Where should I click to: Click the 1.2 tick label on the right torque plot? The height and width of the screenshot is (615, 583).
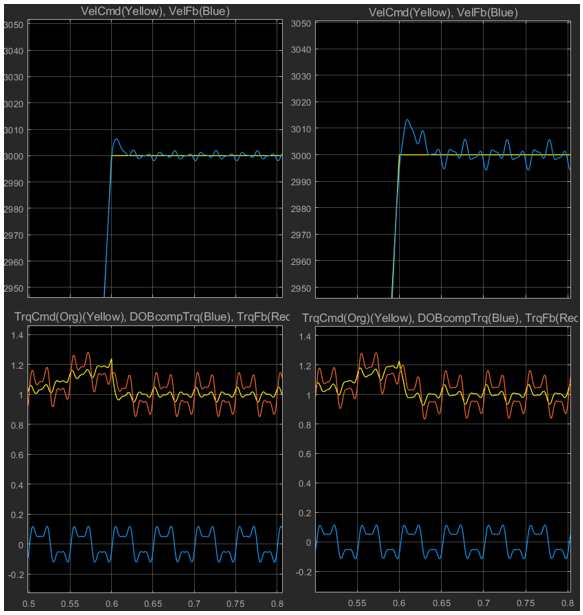305,366
